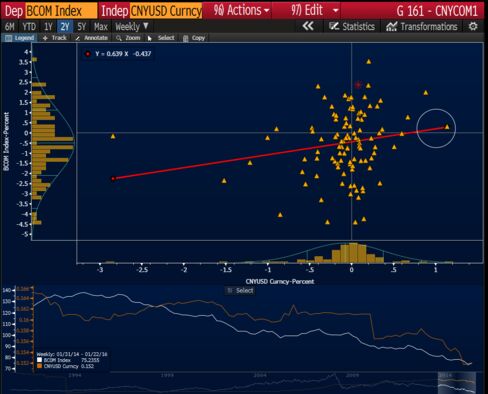Select the 5Y time range tab

pos(81,27)
